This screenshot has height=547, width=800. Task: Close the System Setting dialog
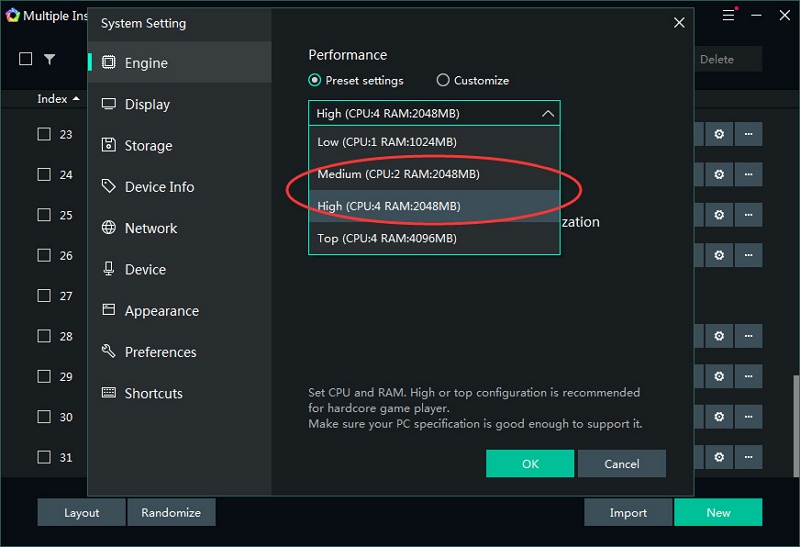679,22
